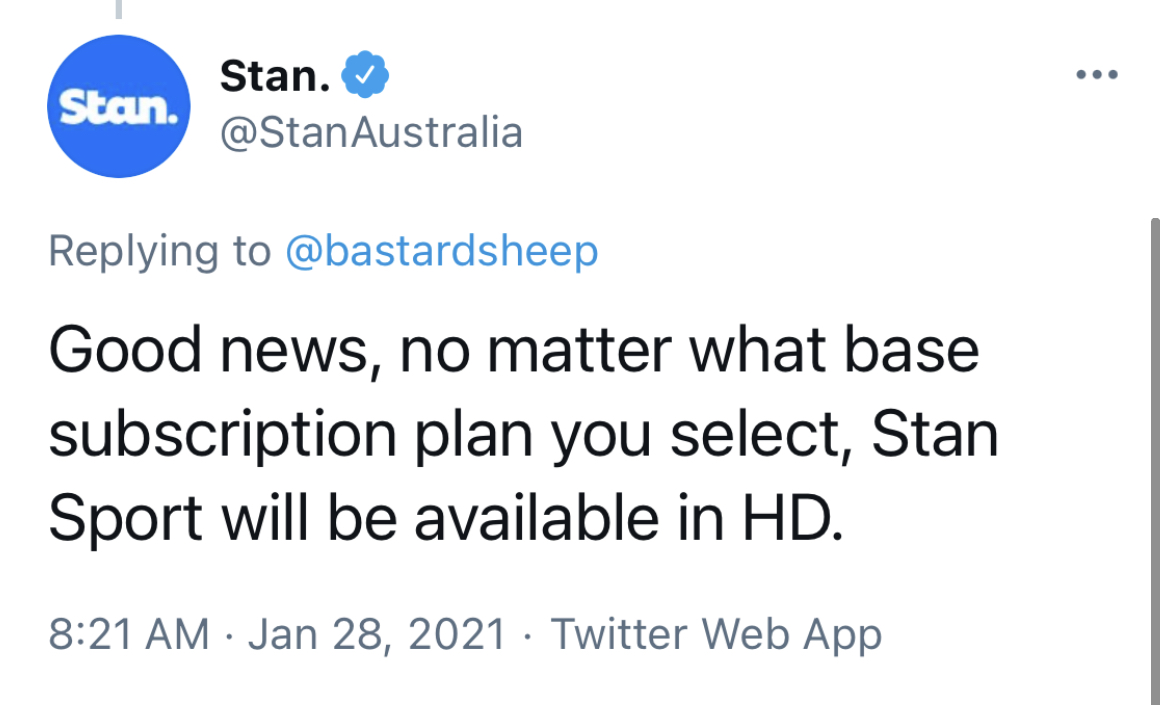Click the 'Good news, no matter' tweet line
Screen dimensions: 1170x705
coord(513,350)
